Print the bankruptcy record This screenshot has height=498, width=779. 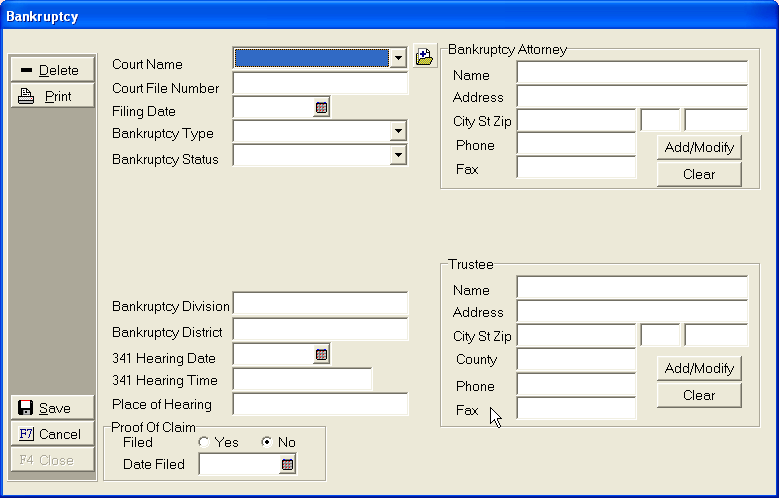53,96
